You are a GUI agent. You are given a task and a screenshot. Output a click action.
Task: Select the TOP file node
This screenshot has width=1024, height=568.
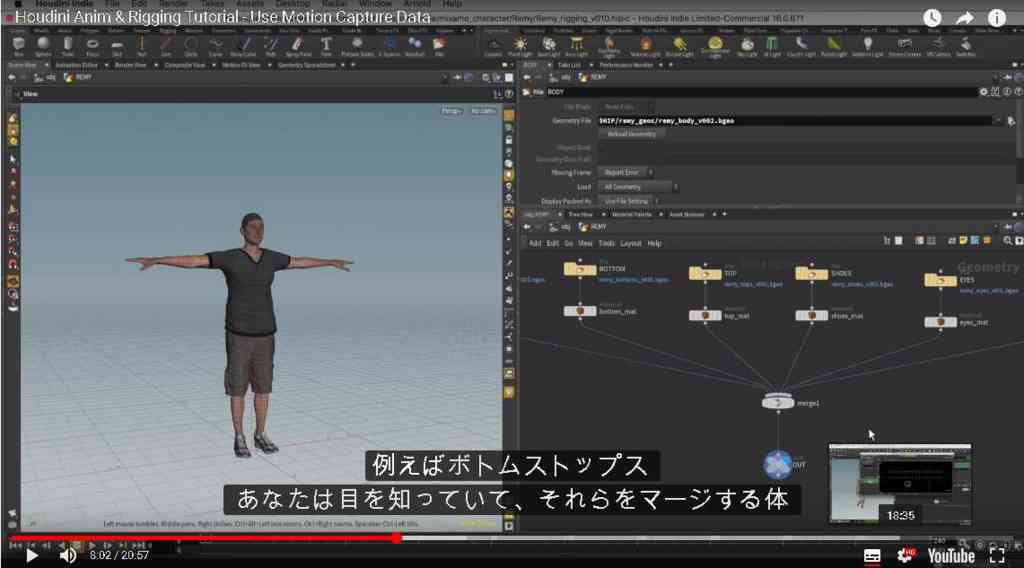point(705,274)
